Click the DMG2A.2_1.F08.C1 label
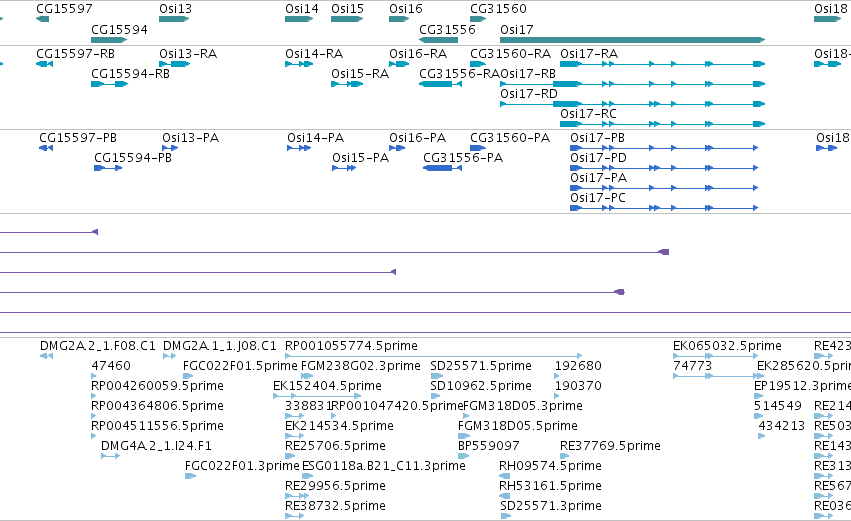851x521 pixels. coord(98,346)
